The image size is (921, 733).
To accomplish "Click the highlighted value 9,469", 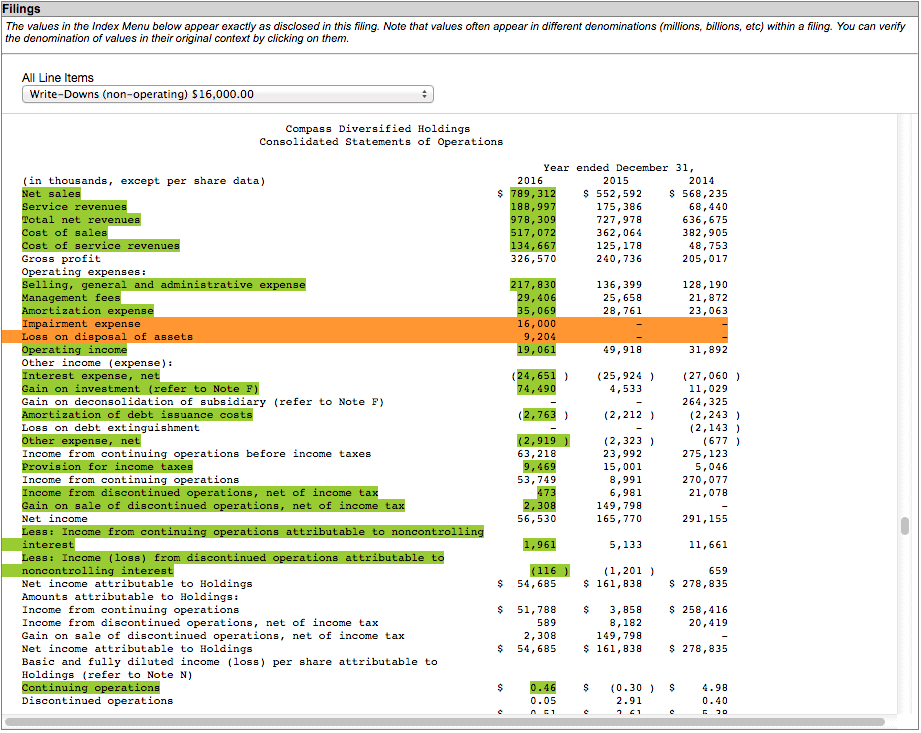I will point(540,467).
